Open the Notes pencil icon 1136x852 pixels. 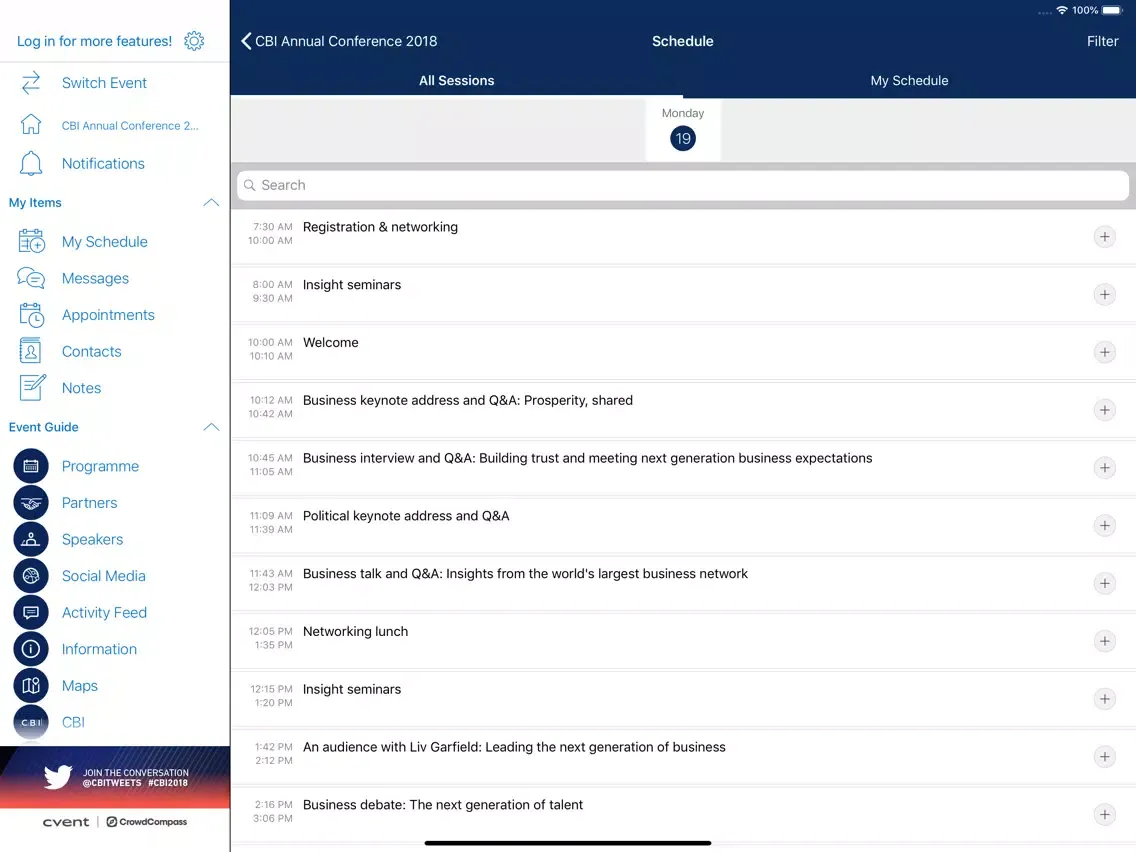[x=32, y=388]
